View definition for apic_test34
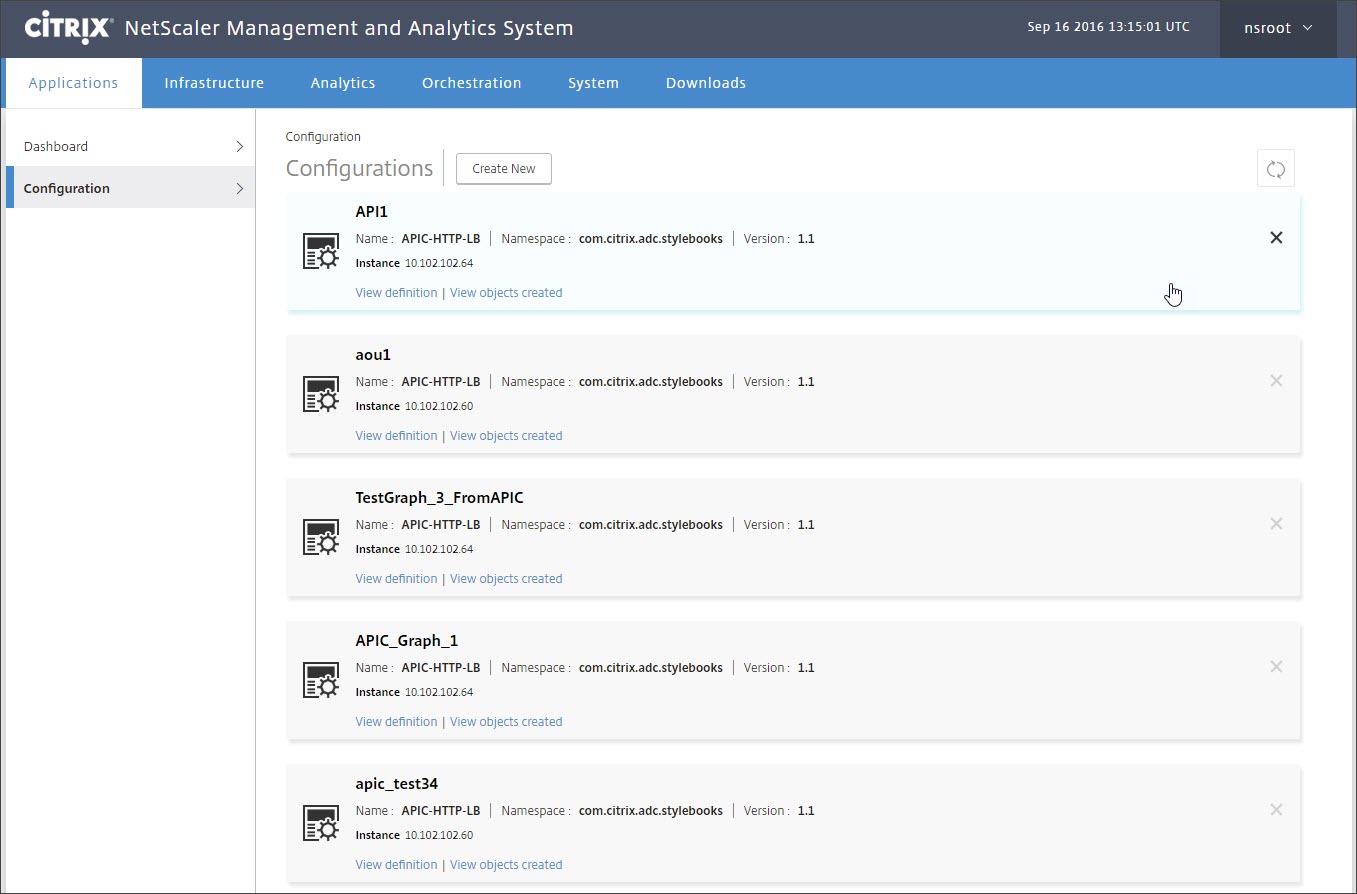The height and width of the screenshot is (894, 1357). [396, 865]
